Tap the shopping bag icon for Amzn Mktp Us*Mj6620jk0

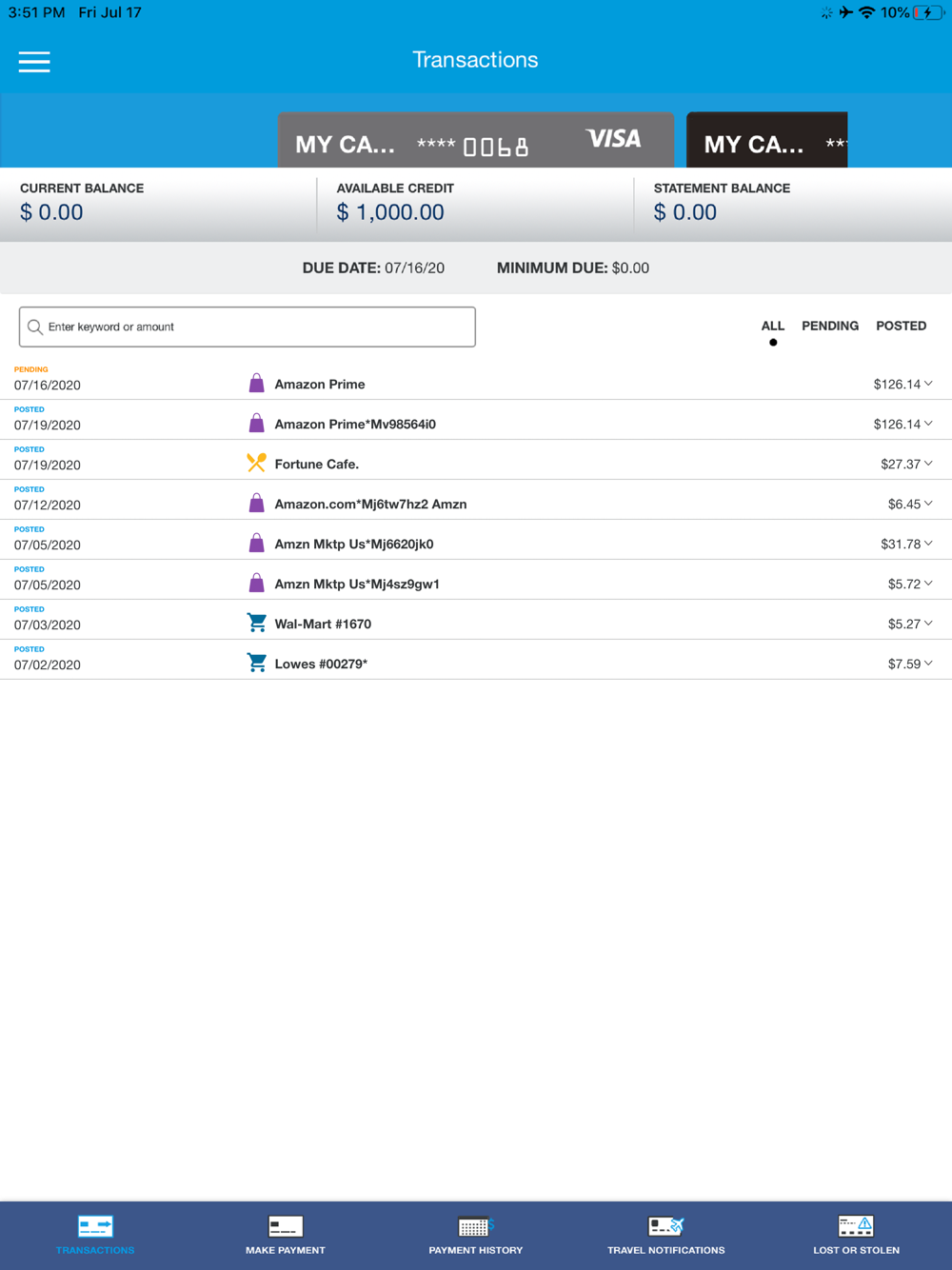pos(256,544)
